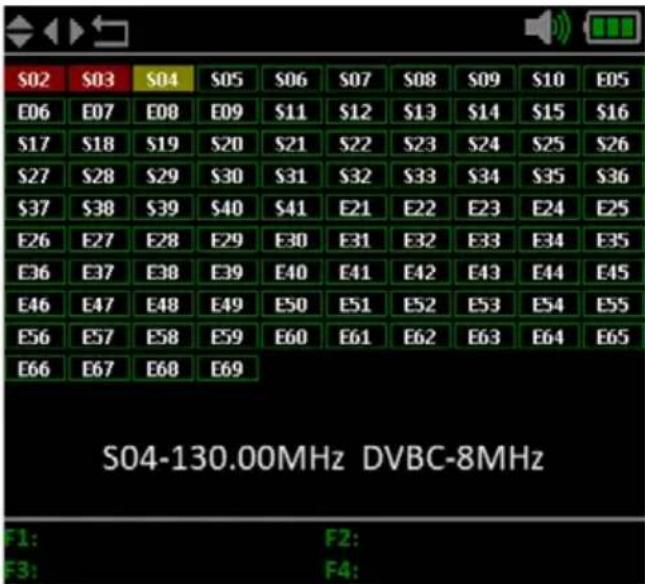This screenshot has height=584, width=645.
Task: Select red channel S03
Action: pos(98,79)
